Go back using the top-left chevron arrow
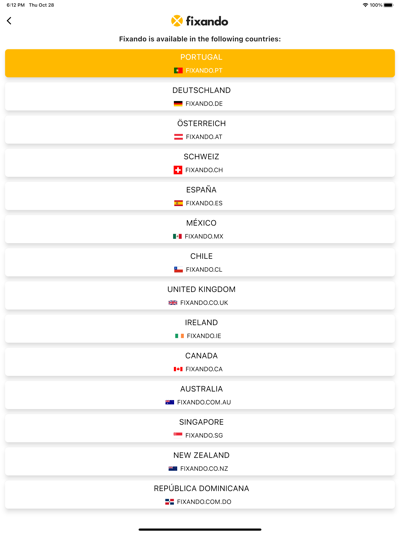This screenshot has width=400, height=534. point(9,21)
